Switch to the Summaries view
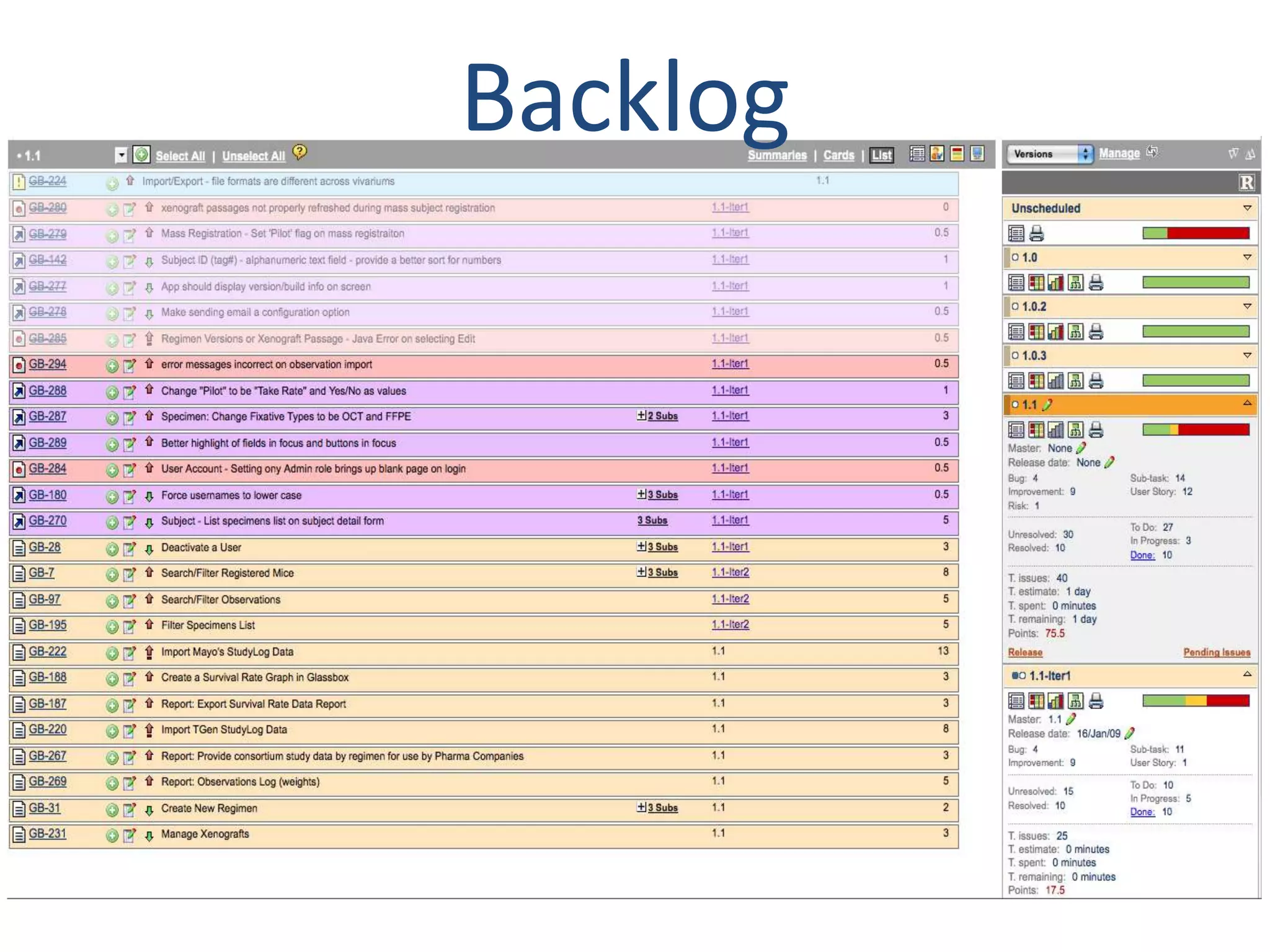Viewport: 1270px width, 952px height. [777, 156]
